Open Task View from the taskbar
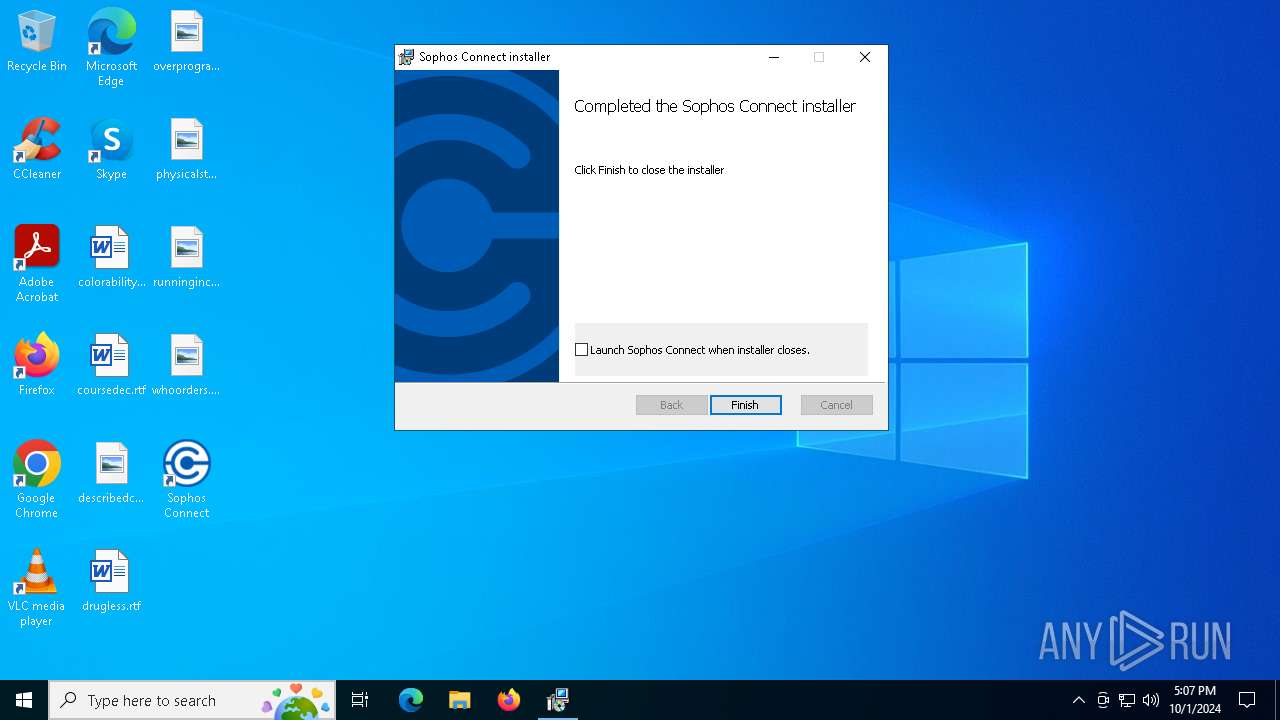Viewport: 1280px width, 720px height. click(x=360, y=700)
